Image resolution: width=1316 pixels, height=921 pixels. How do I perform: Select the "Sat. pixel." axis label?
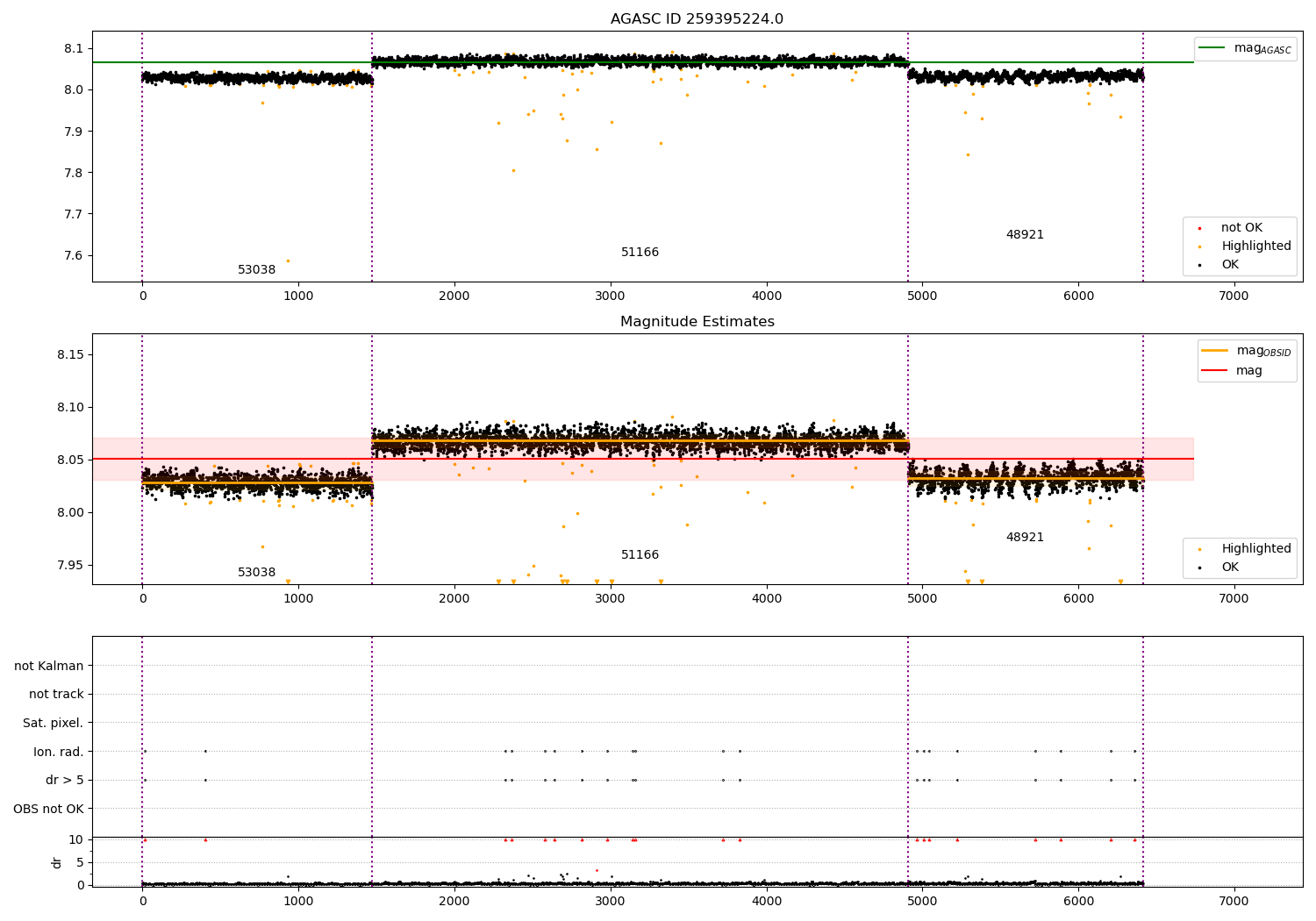[54, 724]
